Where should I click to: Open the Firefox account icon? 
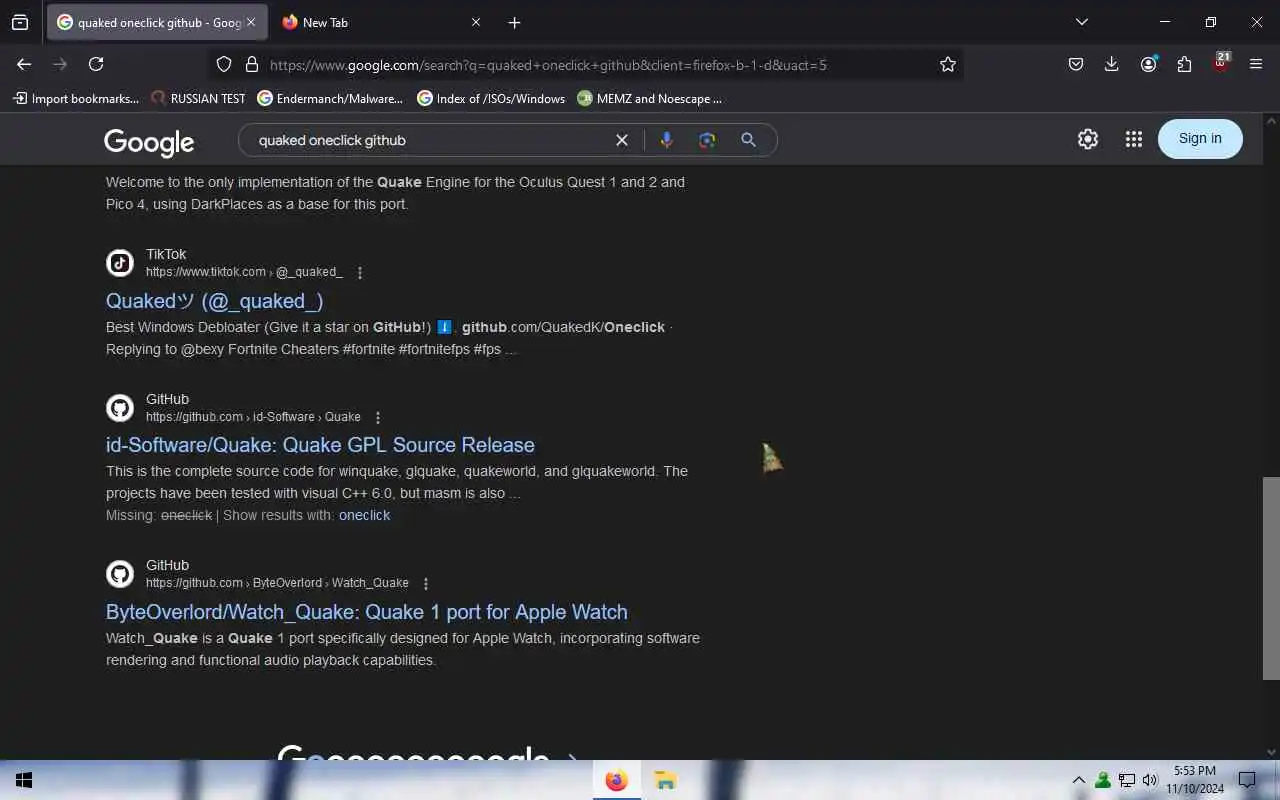pyautogui.click(x=1148, y=64)
